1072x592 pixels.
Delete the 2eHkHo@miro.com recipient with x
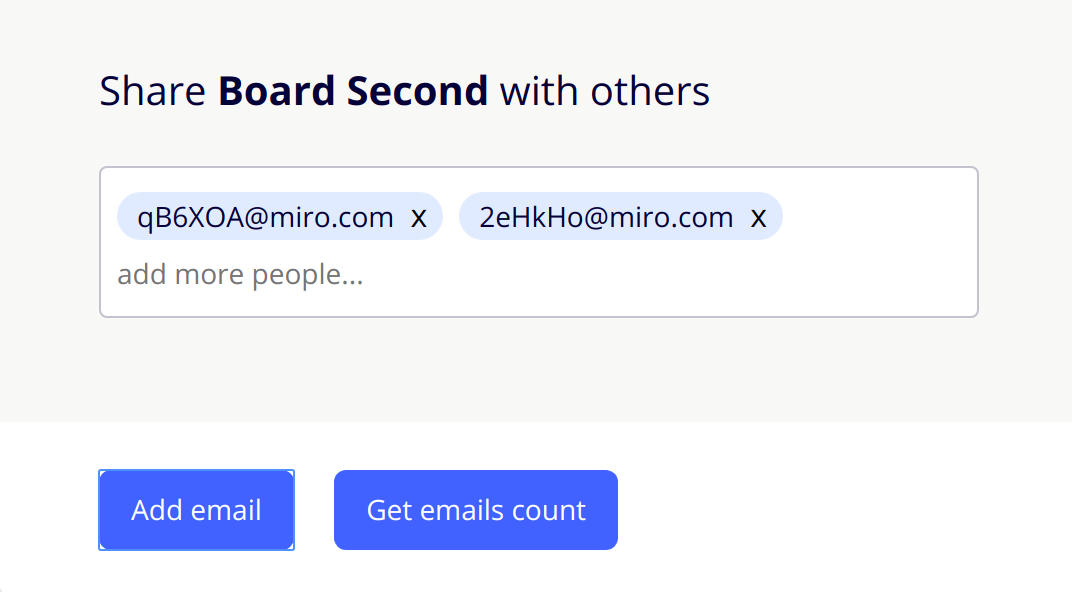point(759,217)
